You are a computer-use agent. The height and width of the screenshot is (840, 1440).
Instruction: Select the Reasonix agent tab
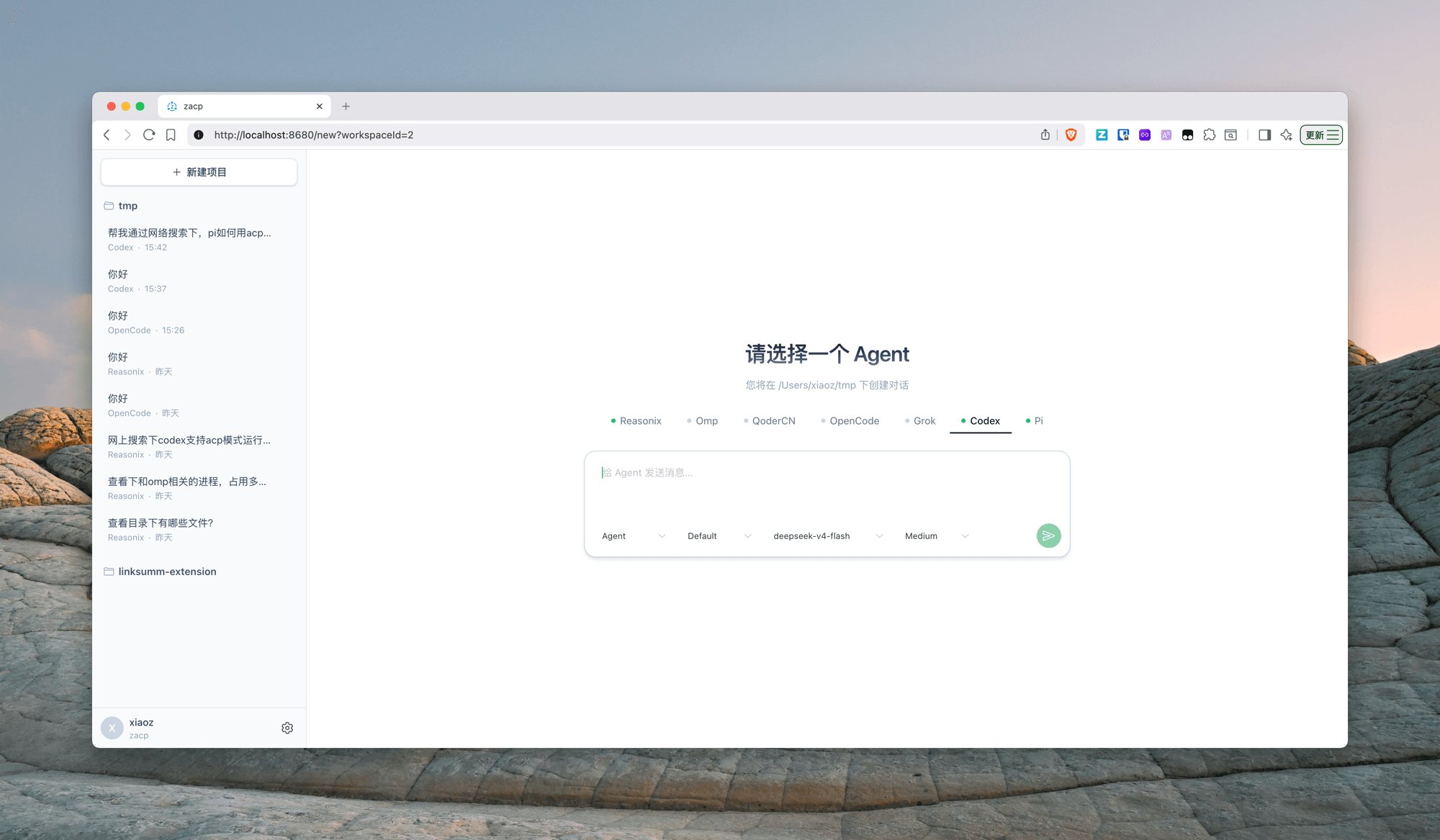point(636,421)
